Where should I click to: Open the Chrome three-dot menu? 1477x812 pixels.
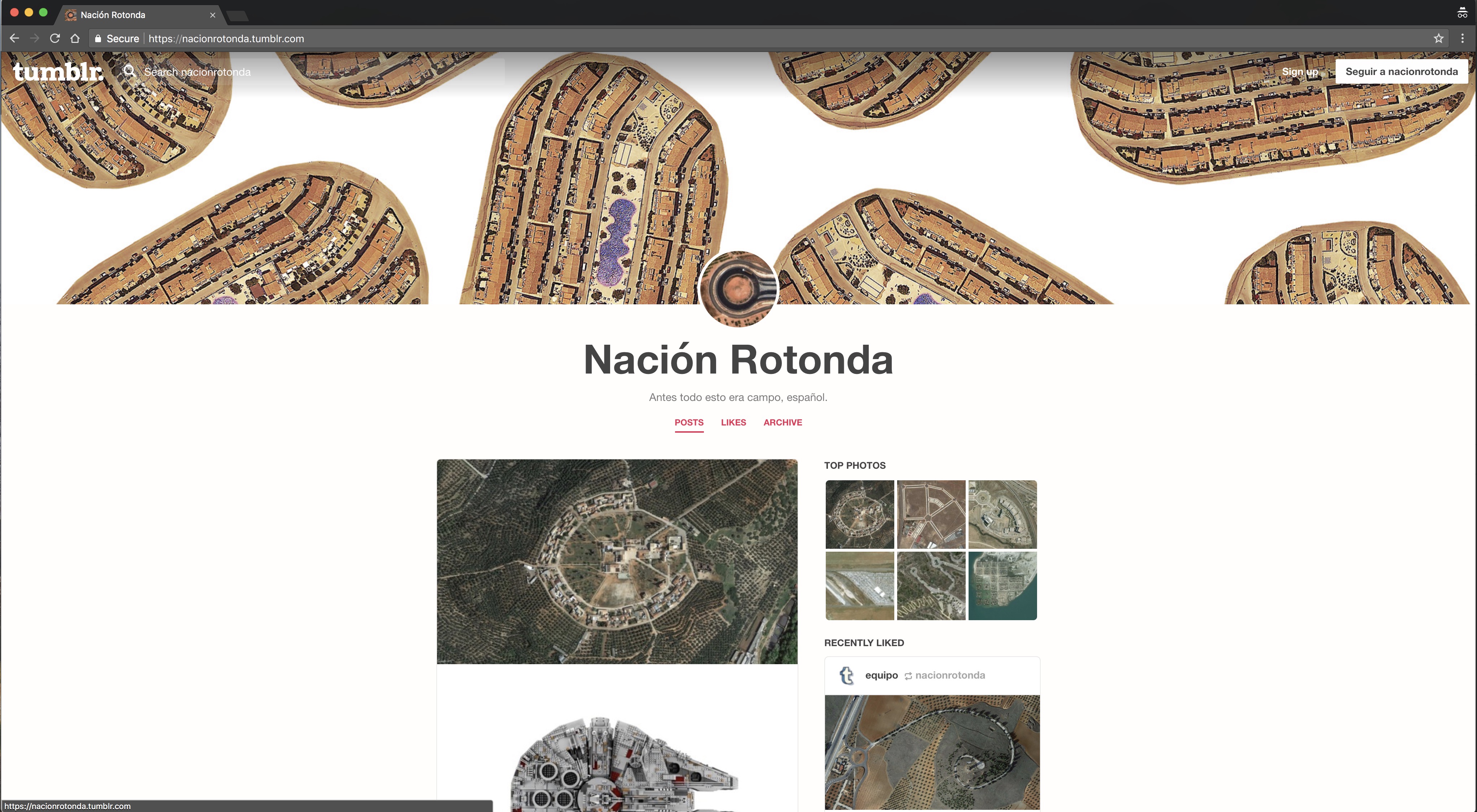click(1462, 39)
